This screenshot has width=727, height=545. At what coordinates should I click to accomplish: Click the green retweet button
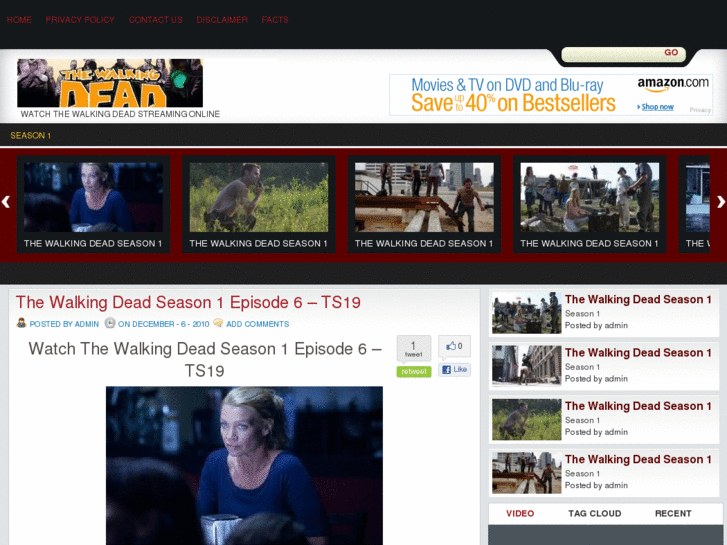pos(414,372)
